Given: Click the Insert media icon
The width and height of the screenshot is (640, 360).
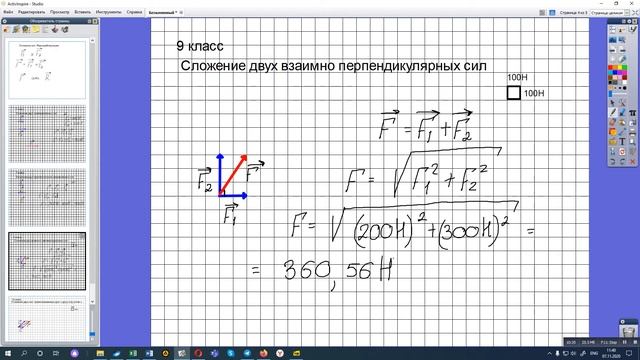Looking at the screenshot, I should [x=612, y=141].
